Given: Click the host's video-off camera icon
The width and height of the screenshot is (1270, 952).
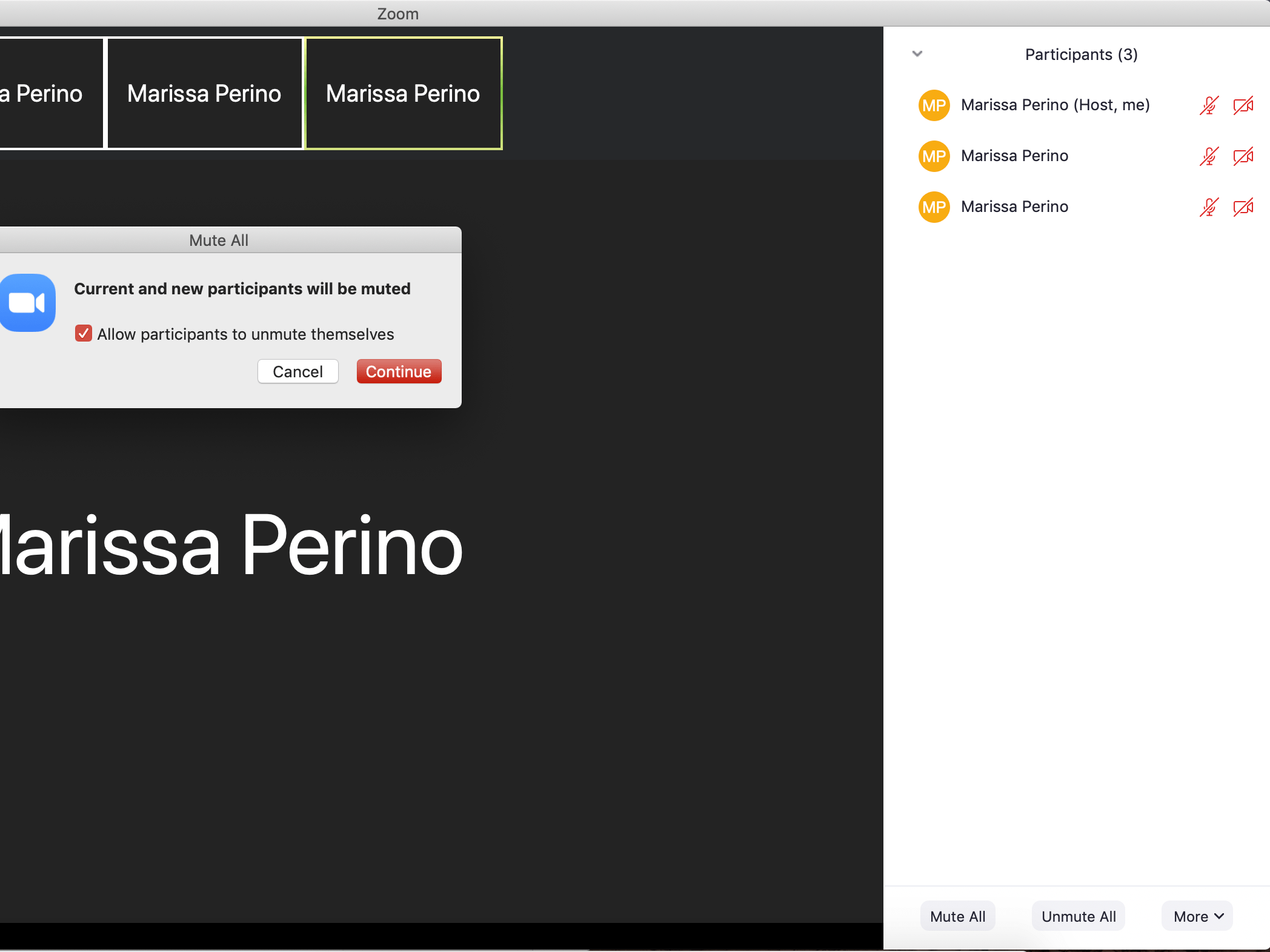Looking at the screenshot, I should pos(1243,105).
